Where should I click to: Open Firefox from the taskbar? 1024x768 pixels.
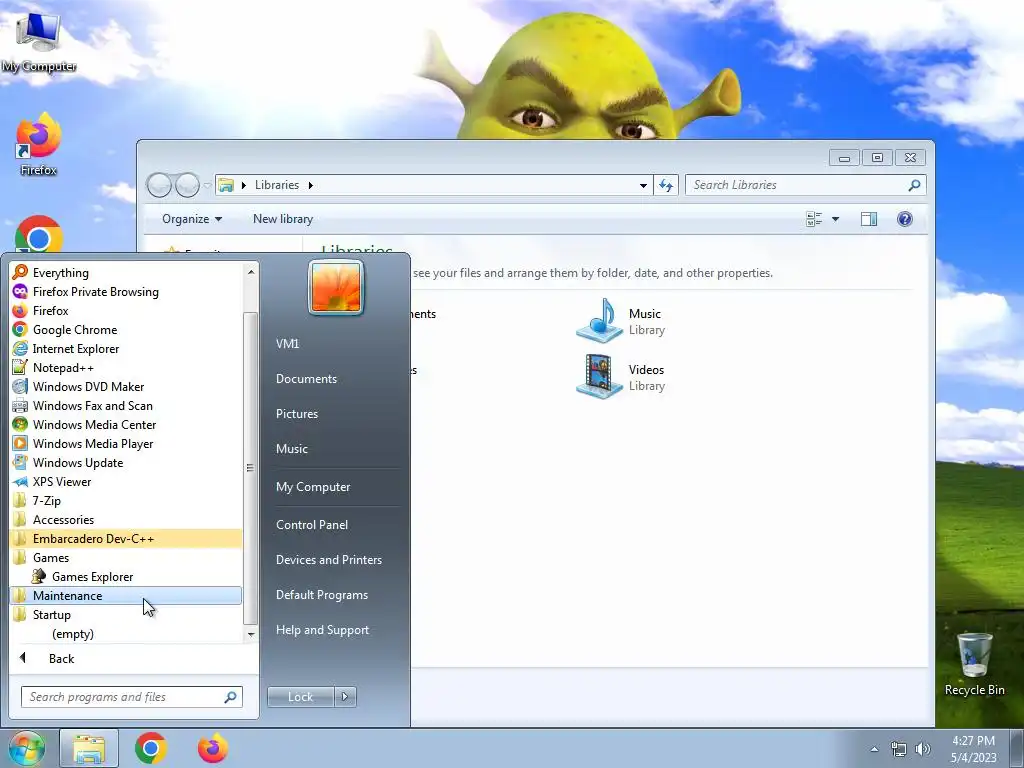213,748
